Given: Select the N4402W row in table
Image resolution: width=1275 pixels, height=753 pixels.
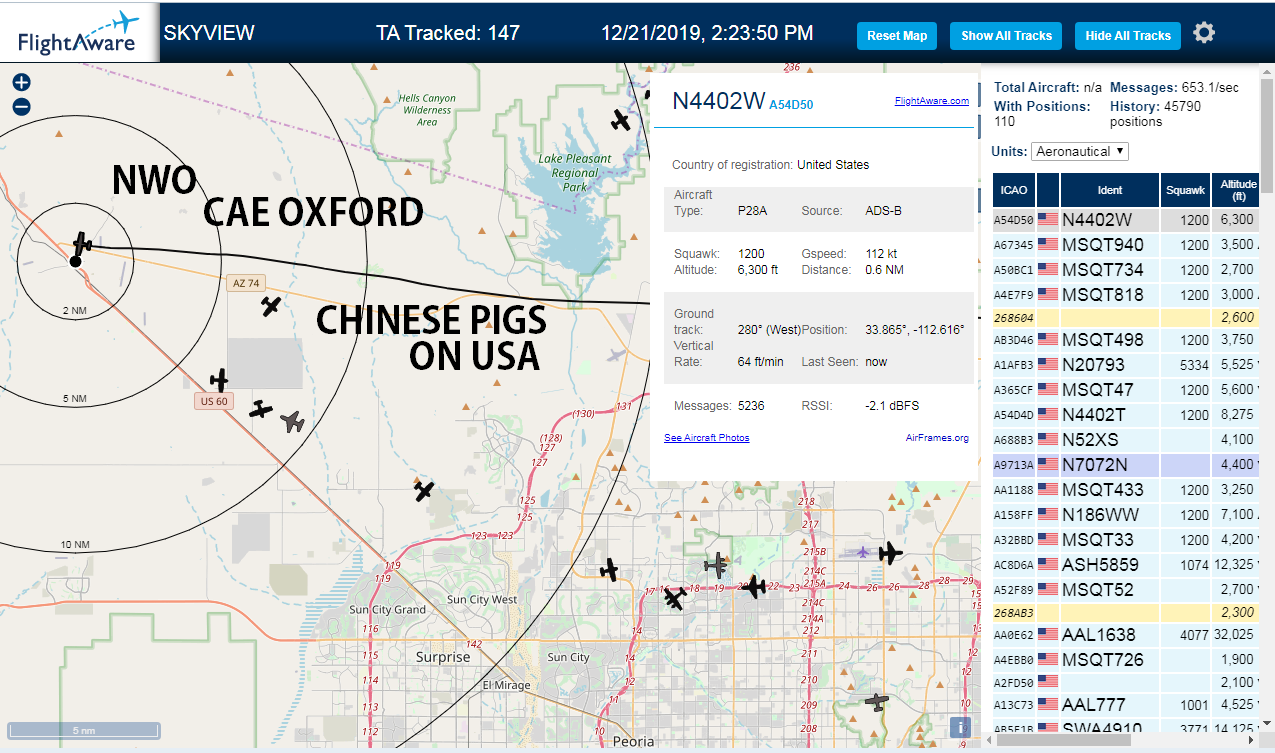Looking at the screenshot, I should click(x=1126, y=220).
